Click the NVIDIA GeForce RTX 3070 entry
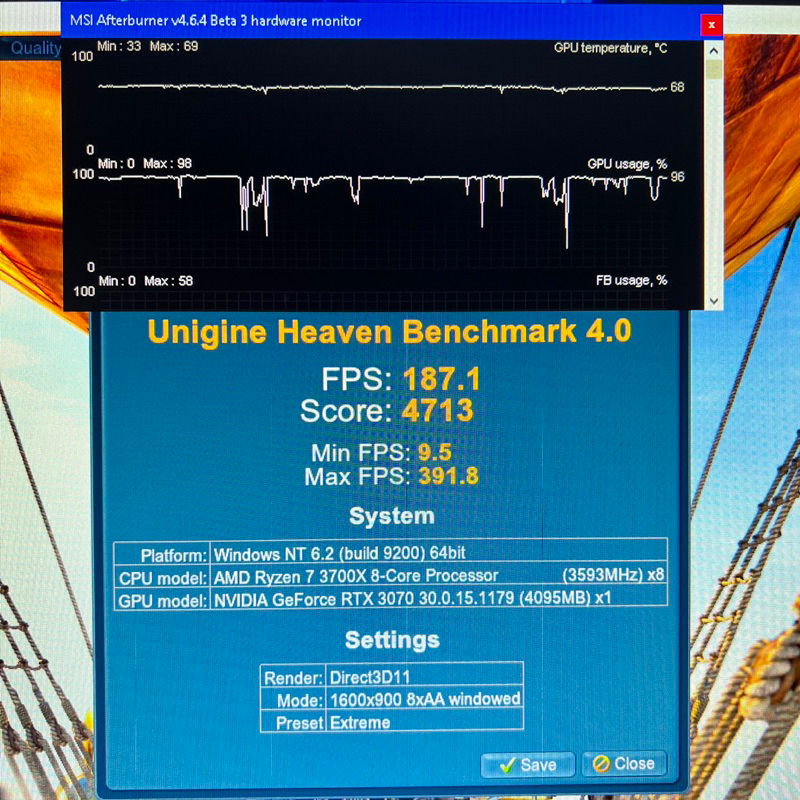Screen dimensions: 800x800 tap(412, 599)
